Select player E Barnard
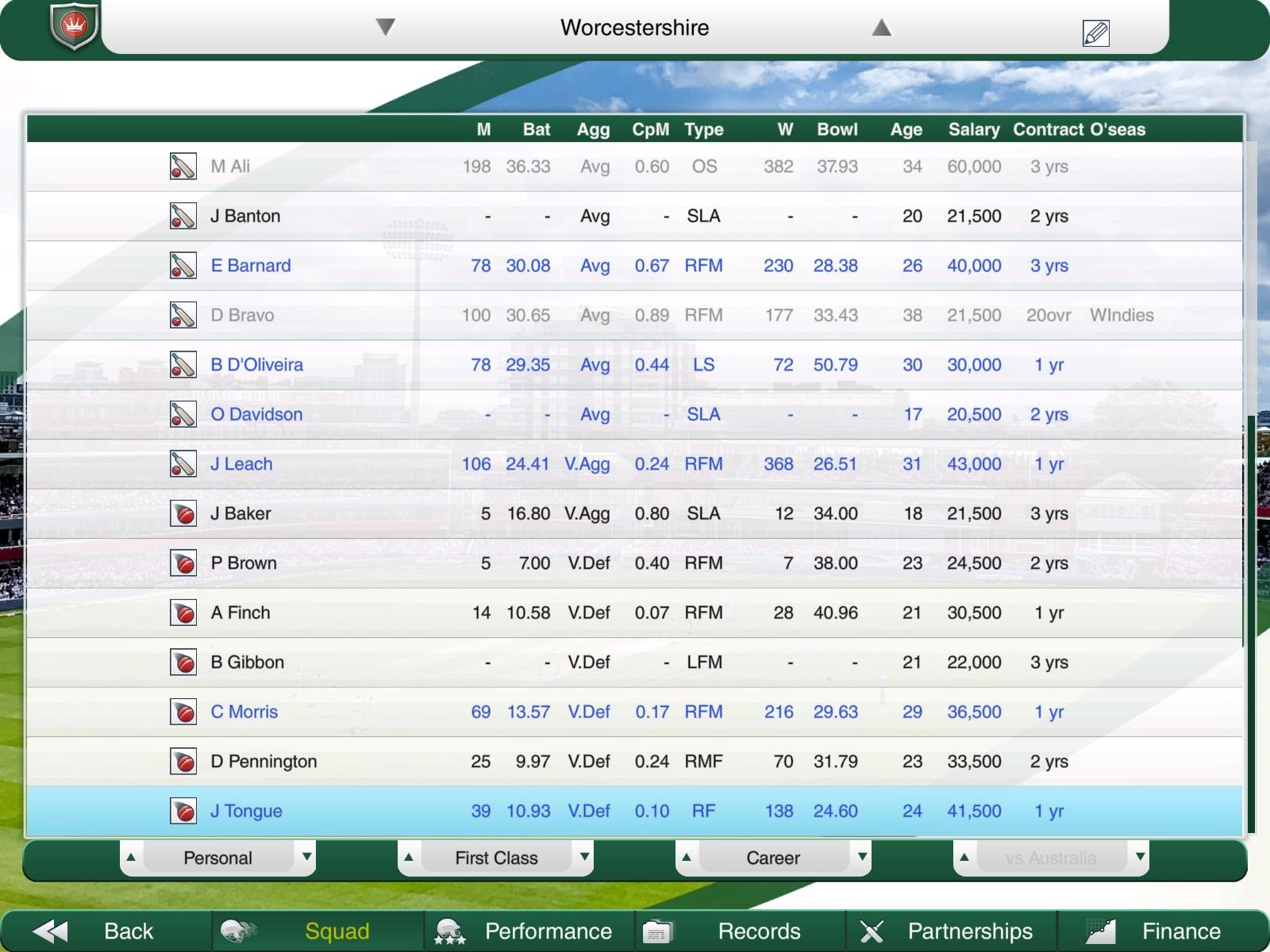This screenshot has width=1270, height=952. 634,266
